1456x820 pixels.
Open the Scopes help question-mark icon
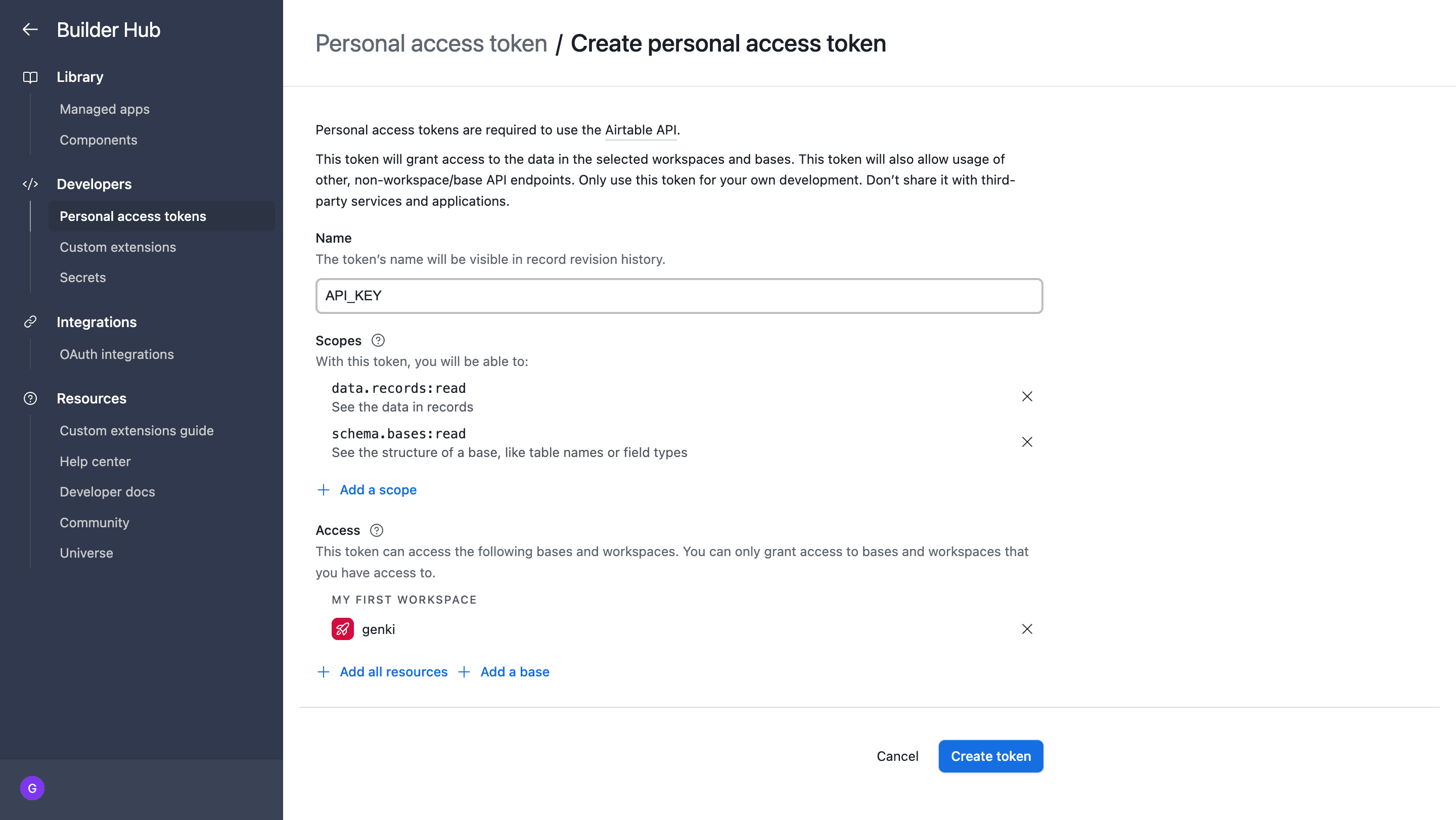point(378,340)
